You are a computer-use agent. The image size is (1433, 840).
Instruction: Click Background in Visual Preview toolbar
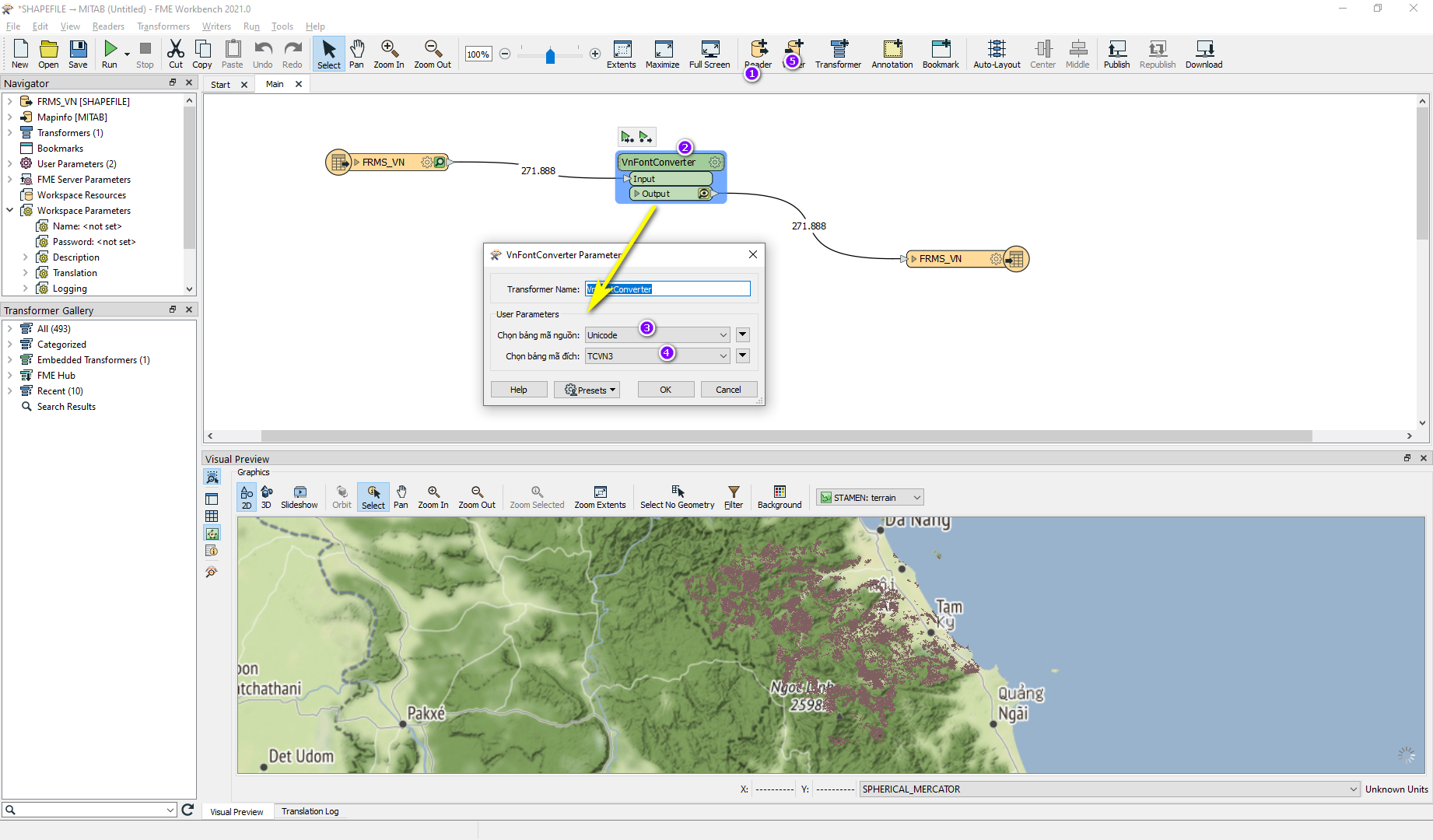click(x=780, y=497)
